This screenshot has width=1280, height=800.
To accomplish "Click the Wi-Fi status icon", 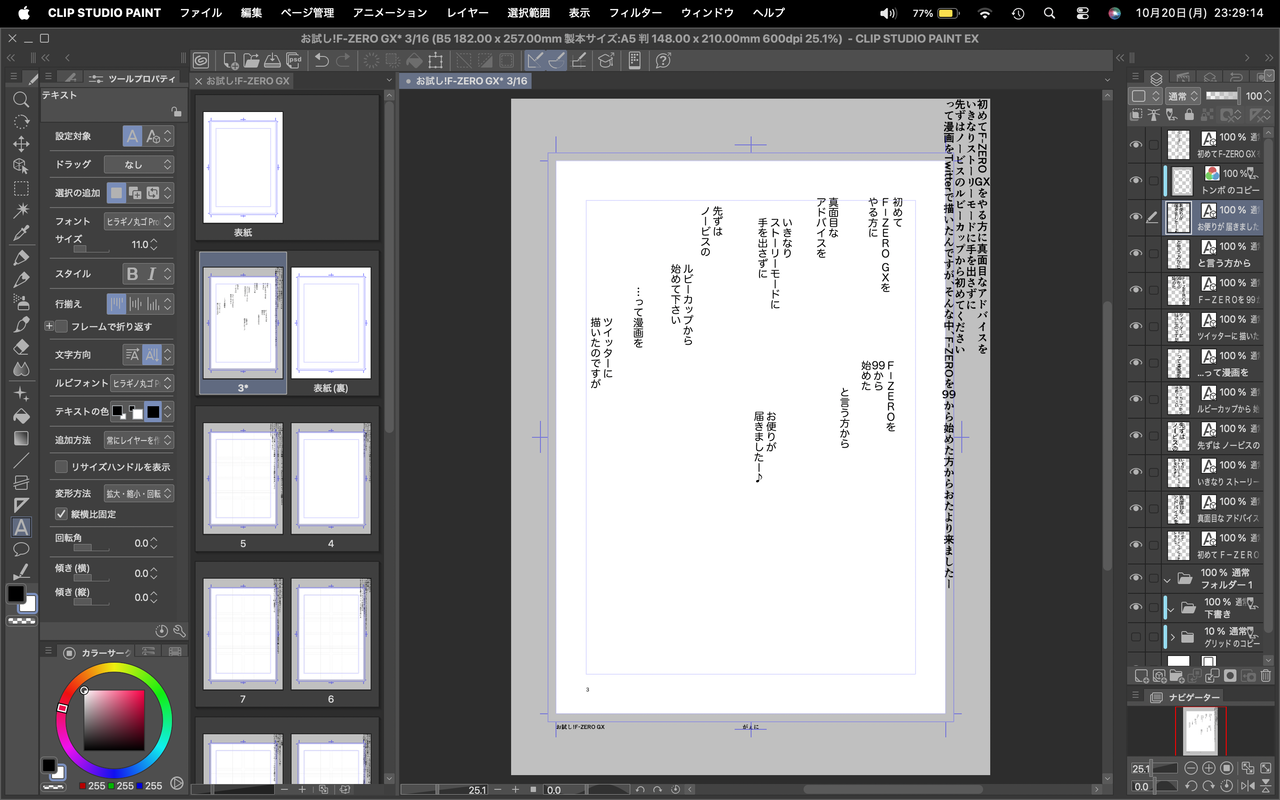I will (985, 13).
